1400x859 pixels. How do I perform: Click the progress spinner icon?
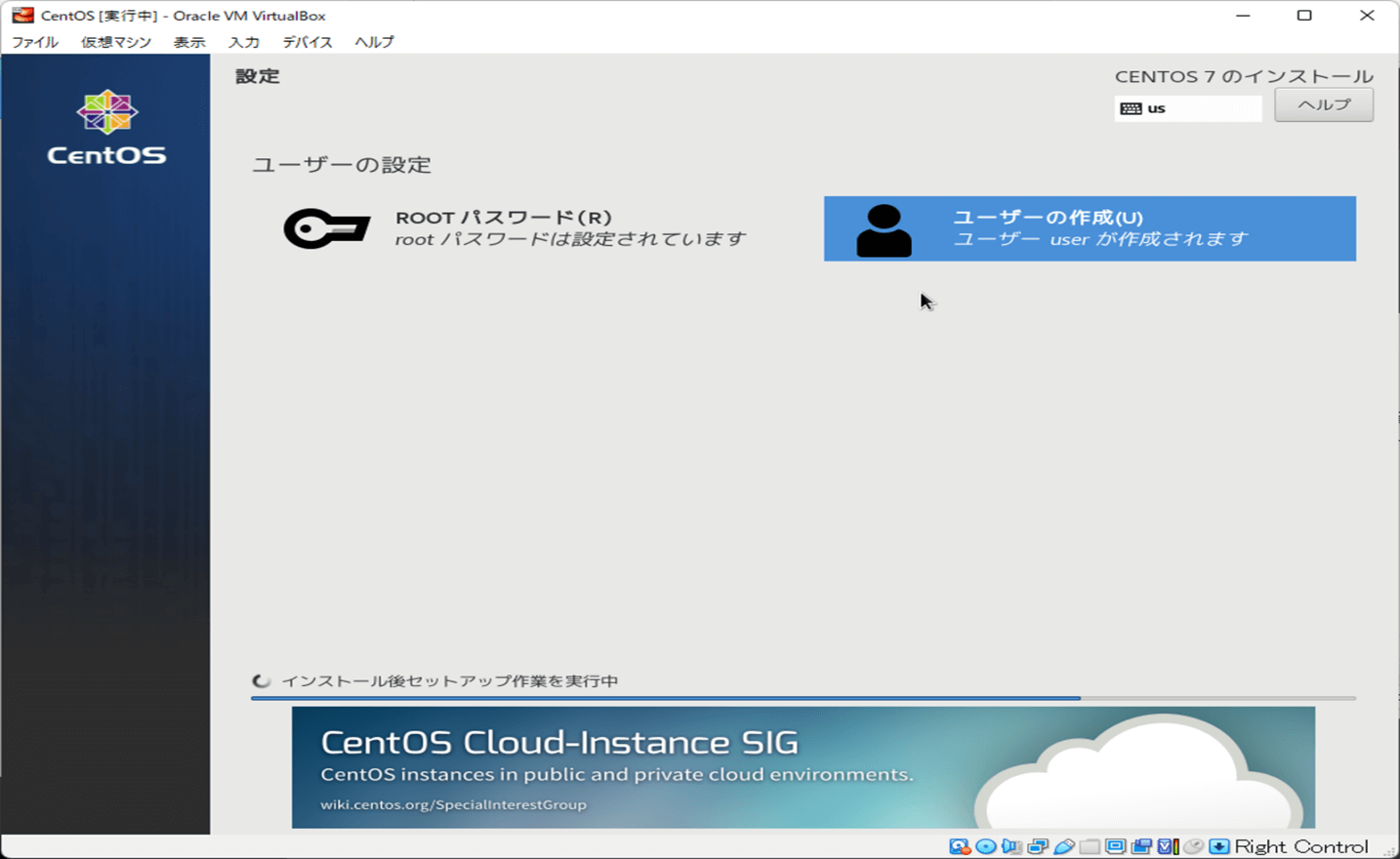pos(261,681)
